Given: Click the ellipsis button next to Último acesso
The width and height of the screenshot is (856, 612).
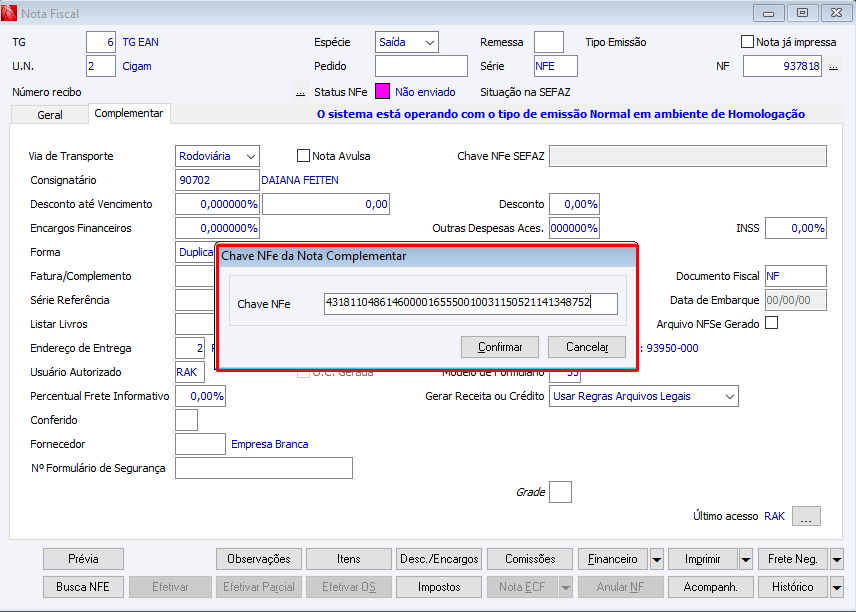Looking at the screenshot, I should coord(806,516).
